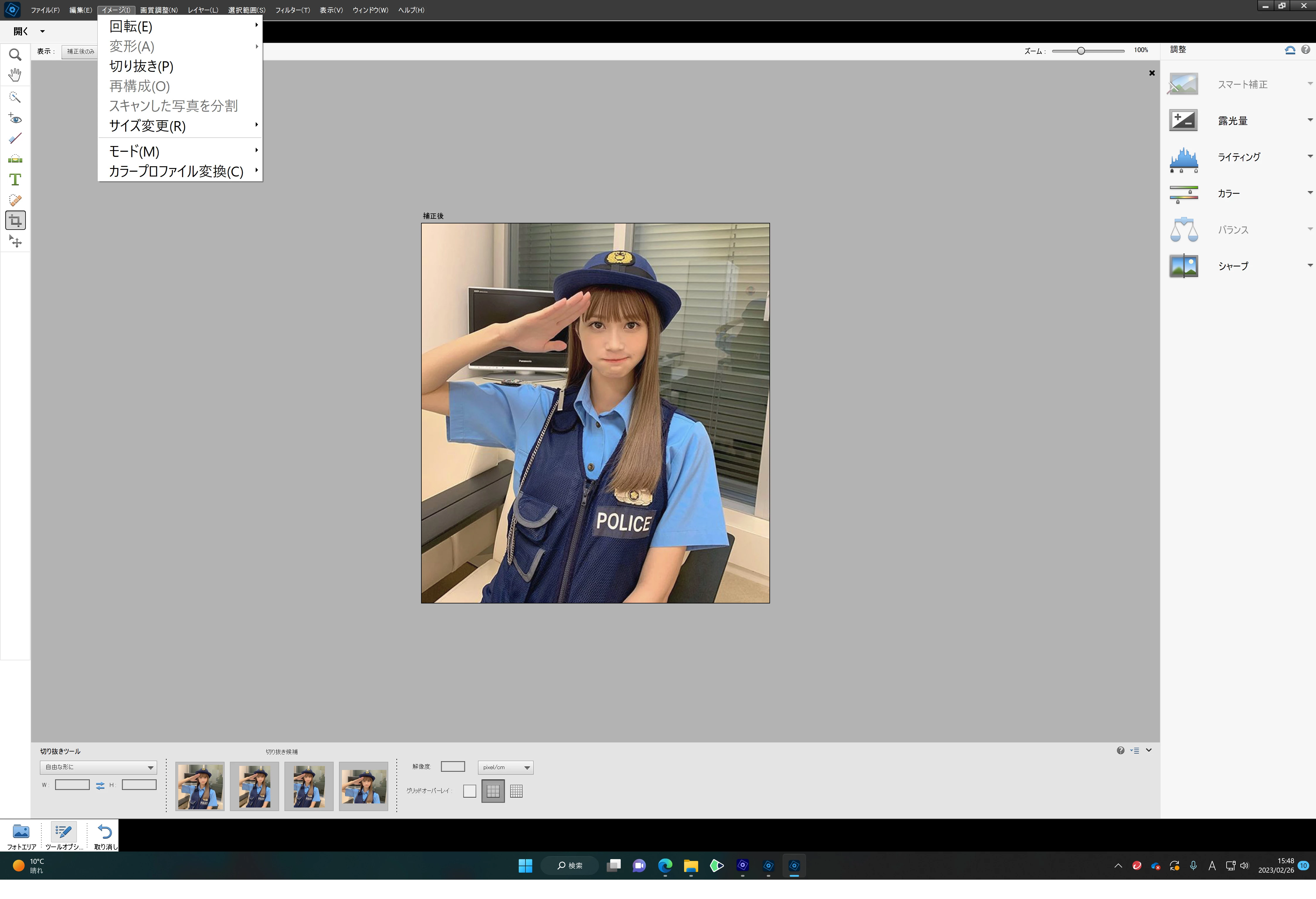Select the green Text tool

(15, 180)
